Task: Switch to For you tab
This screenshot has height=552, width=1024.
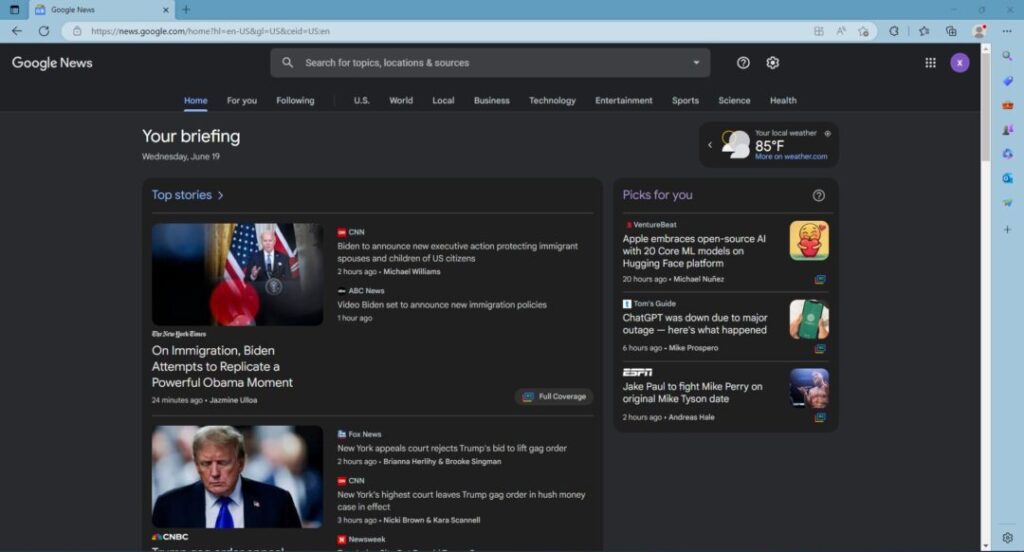Action: pyautogui.click(x=242, y=101)
